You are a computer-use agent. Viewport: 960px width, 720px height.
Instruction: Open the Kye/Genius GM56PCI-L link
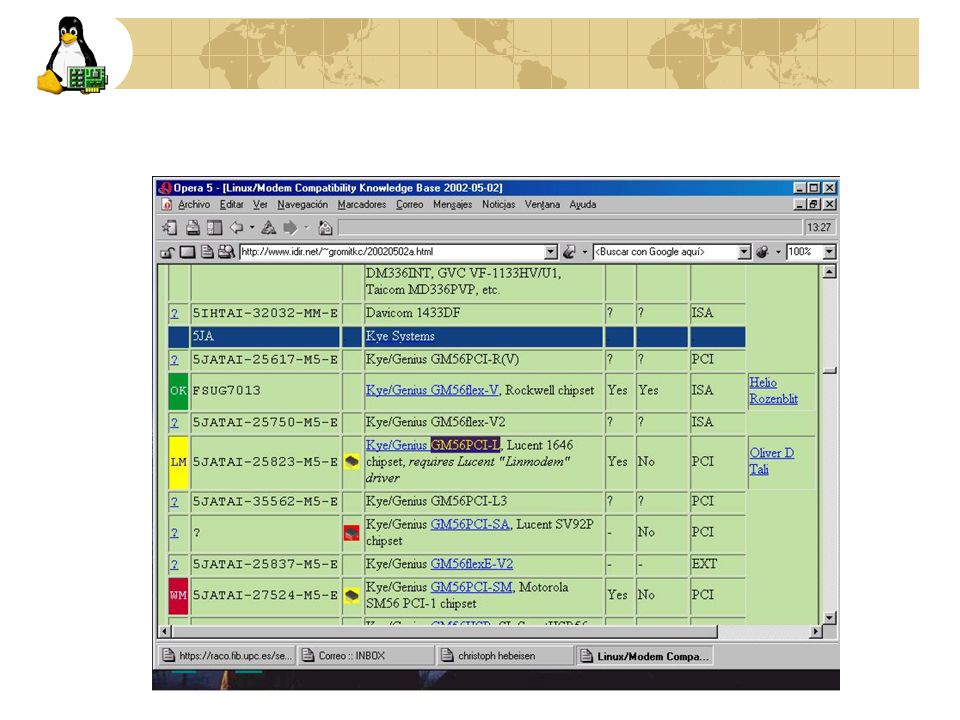(x=433, y=445)
